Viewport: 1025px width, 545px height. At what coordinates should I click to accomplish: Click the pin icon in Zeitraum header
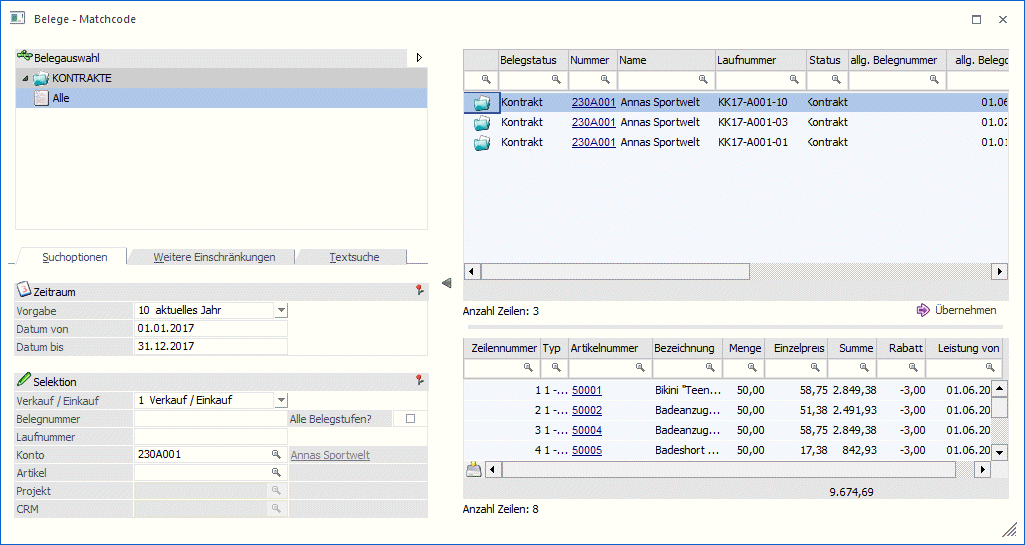coord(419,290)
